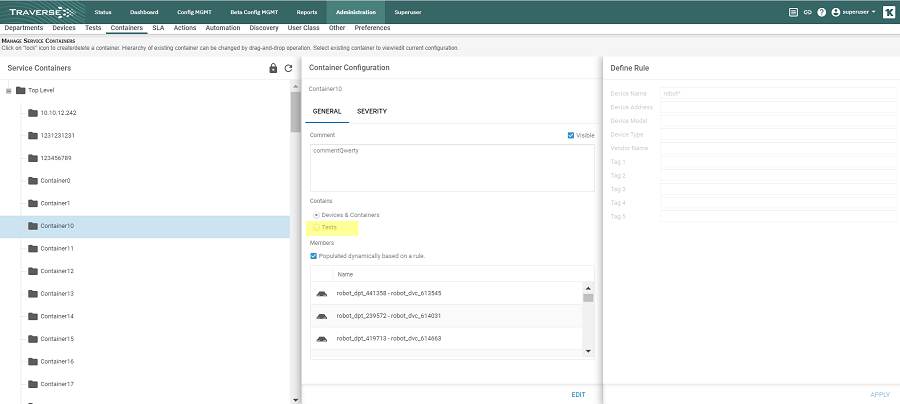900x404 pixels.
Task: Click the service containers tree scrollbar thumb
Action: point(295,112)
